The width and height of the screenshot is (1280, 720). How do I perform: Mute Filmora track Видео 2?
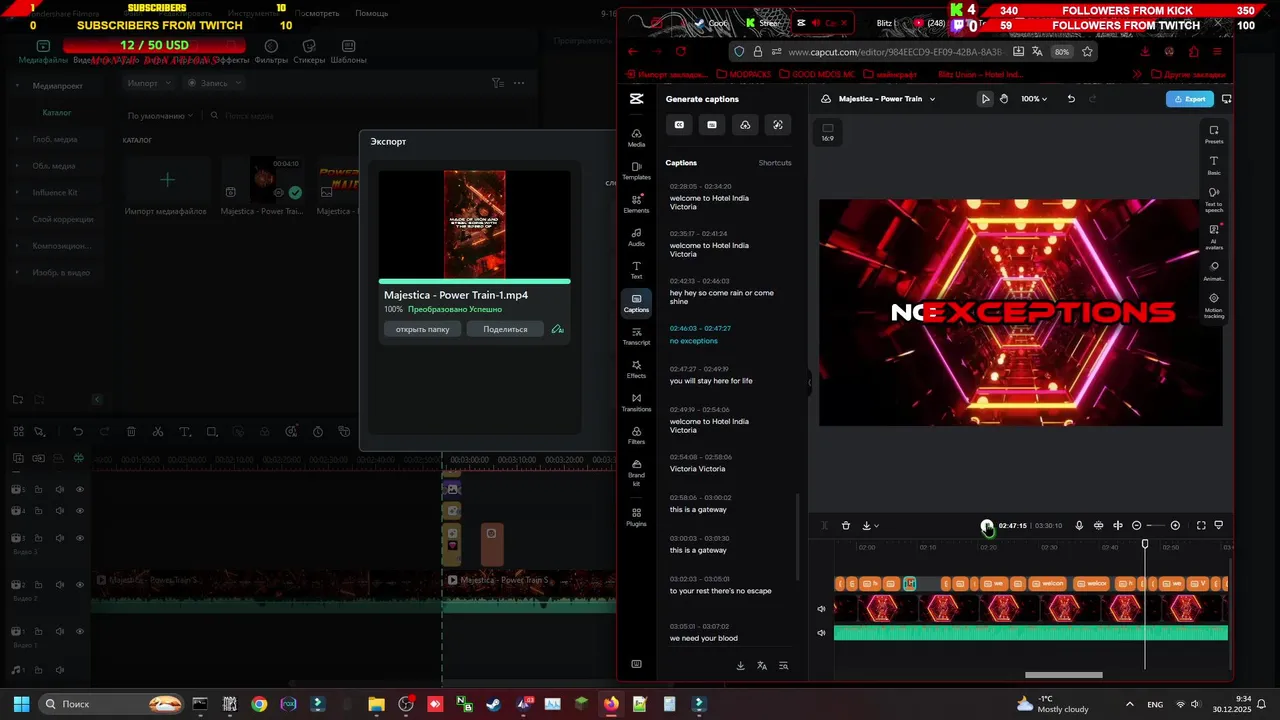click(x=59, y=585)
